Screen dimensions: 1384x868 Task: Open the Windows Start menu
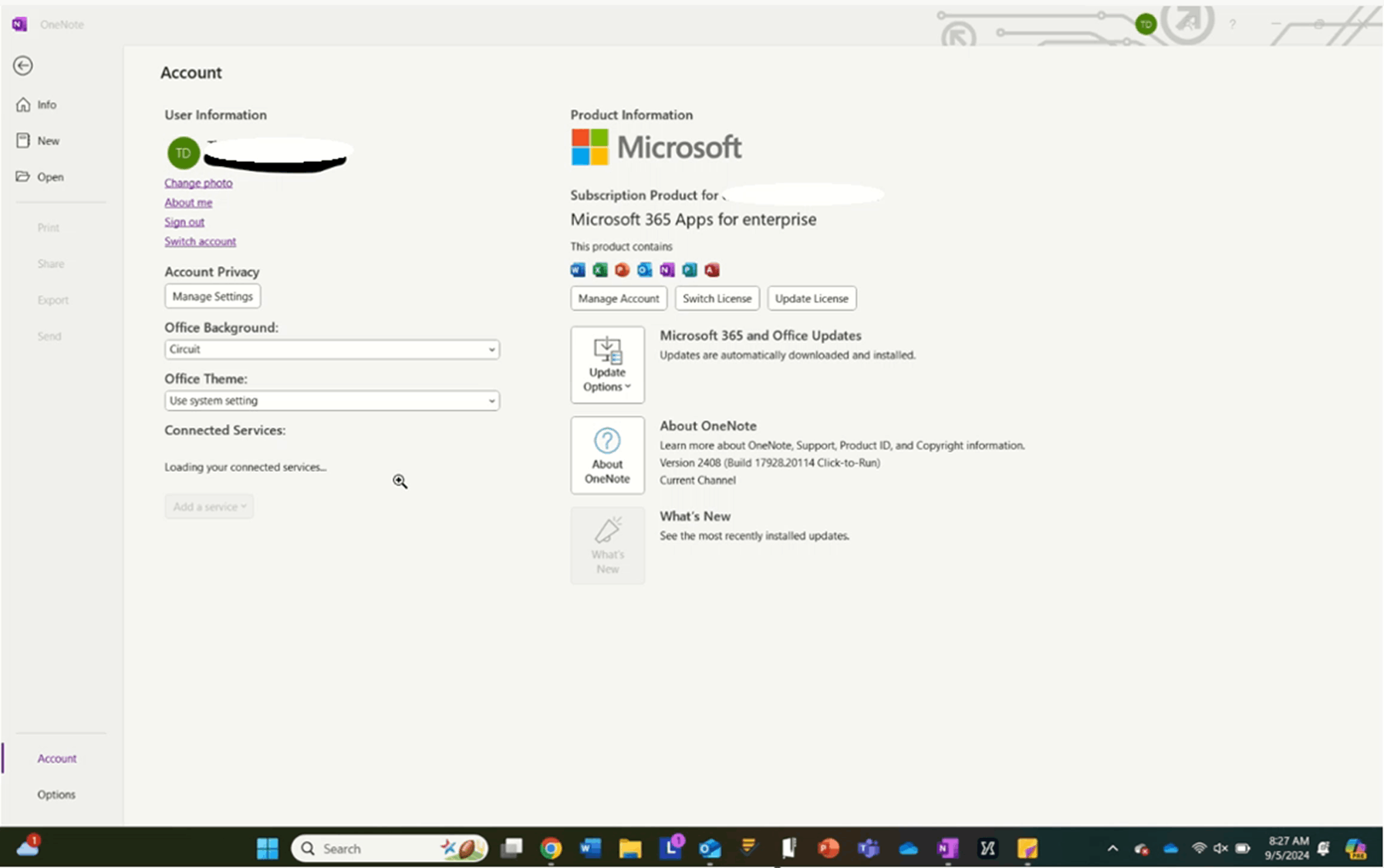coord(268,848)
